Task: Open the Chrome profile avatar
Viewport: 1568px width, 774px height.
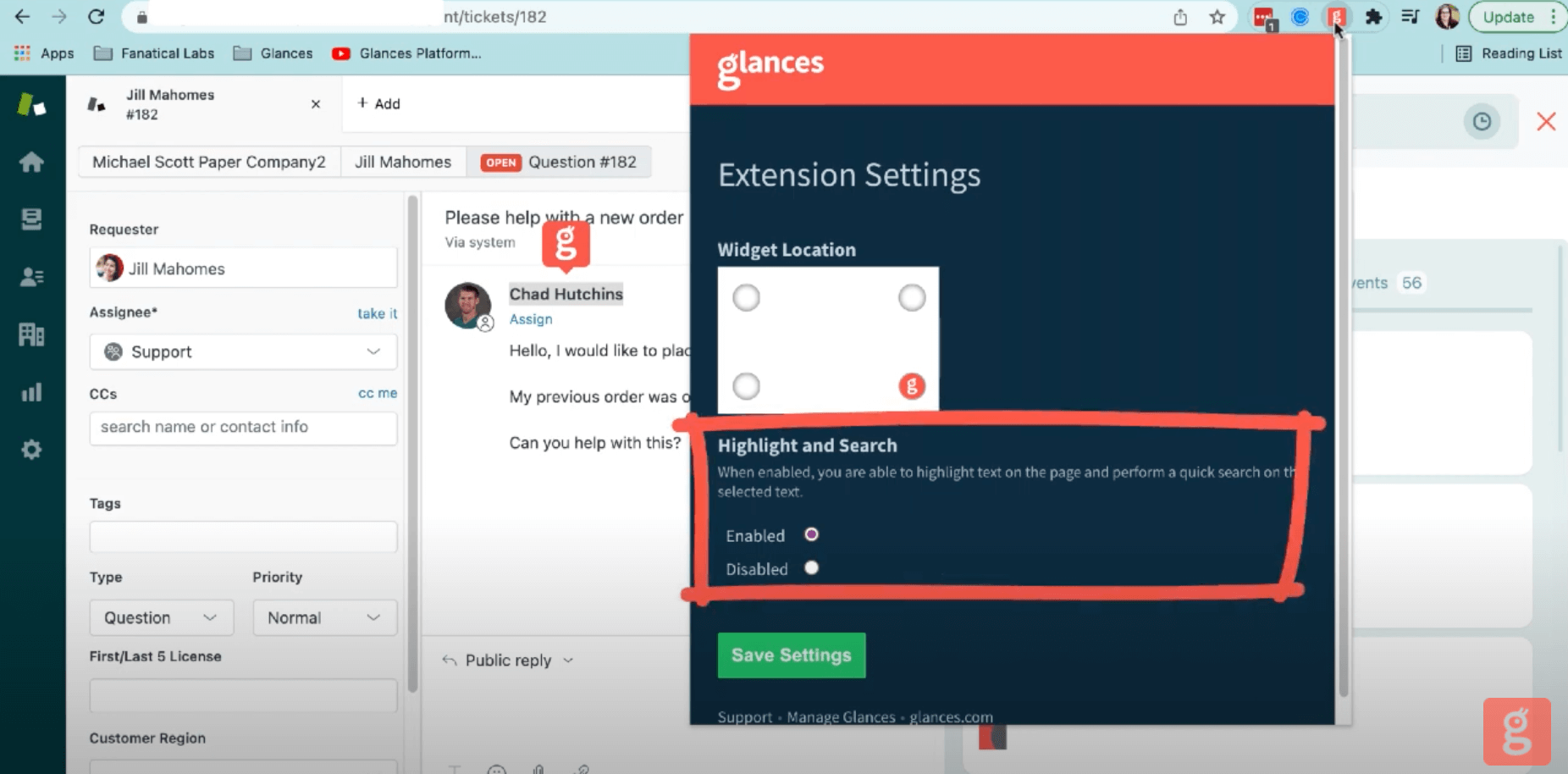Action: pyautogui.click(x=1447, y=17)
